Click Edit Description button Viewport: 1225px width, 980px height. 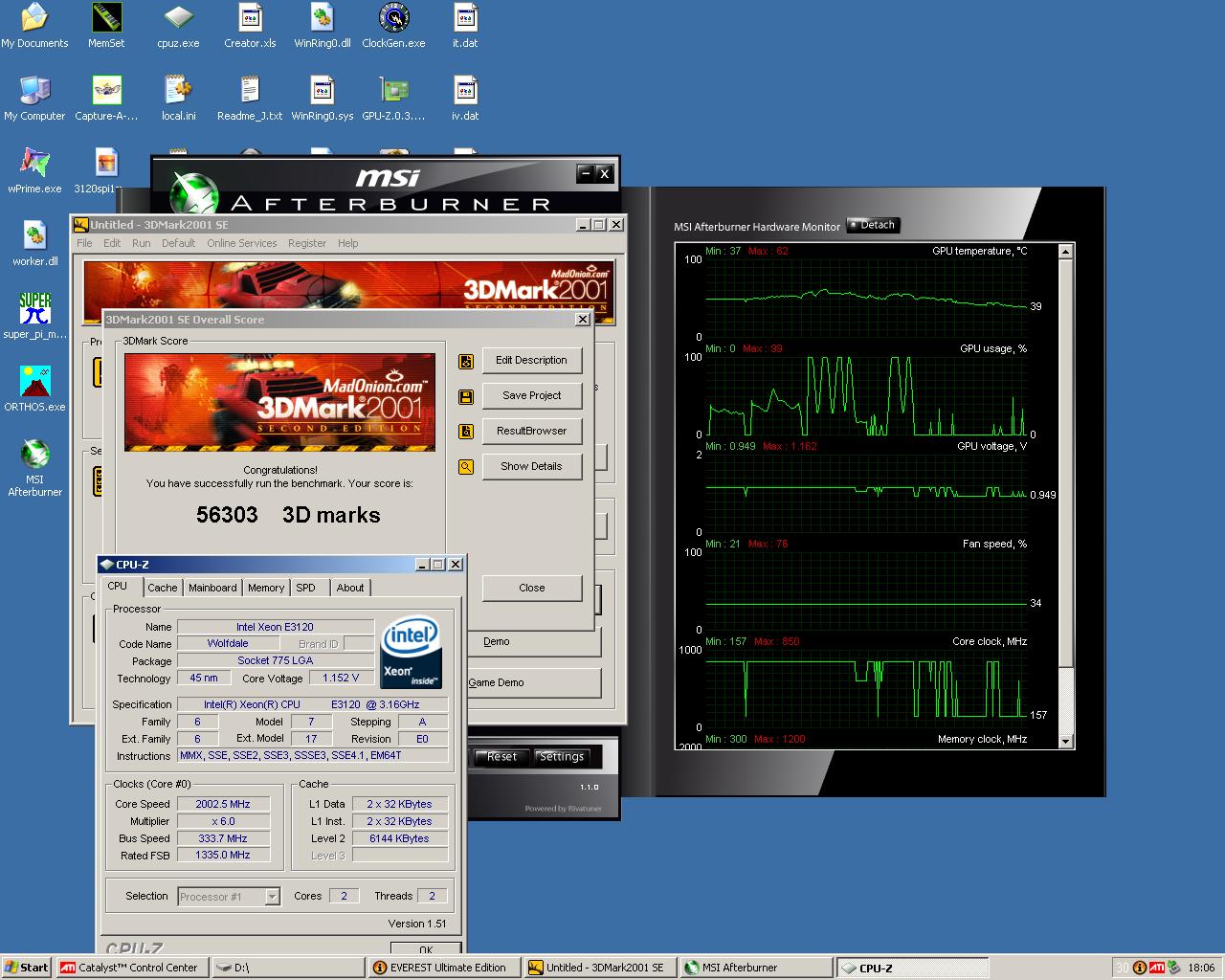[532, 360]
